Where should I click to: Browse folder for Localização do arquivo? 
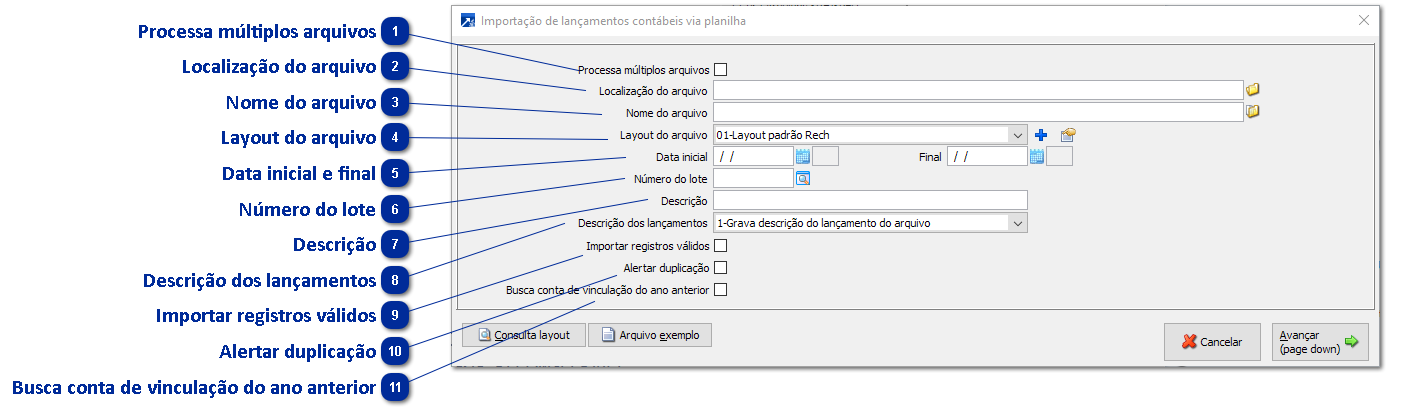(1252, 90)
